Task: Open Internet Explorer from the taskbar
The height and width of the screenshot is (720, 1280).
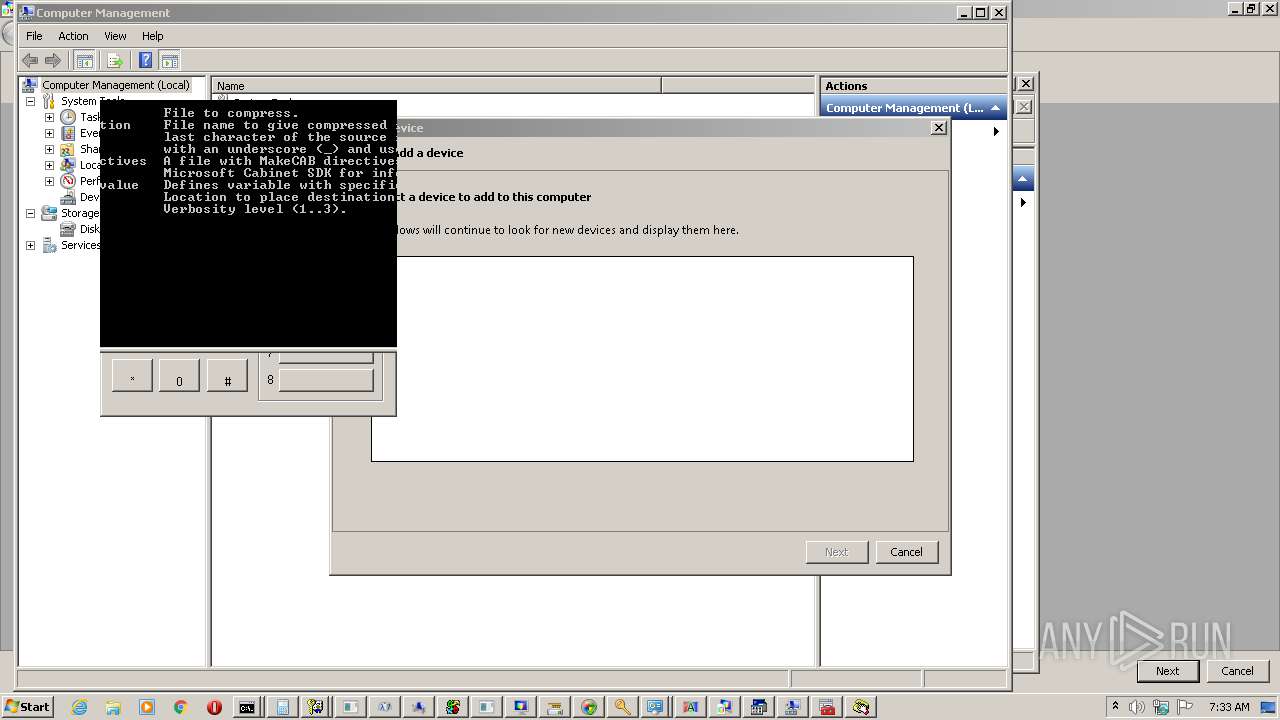Action: pyautogui.click(x=79, y=707)
